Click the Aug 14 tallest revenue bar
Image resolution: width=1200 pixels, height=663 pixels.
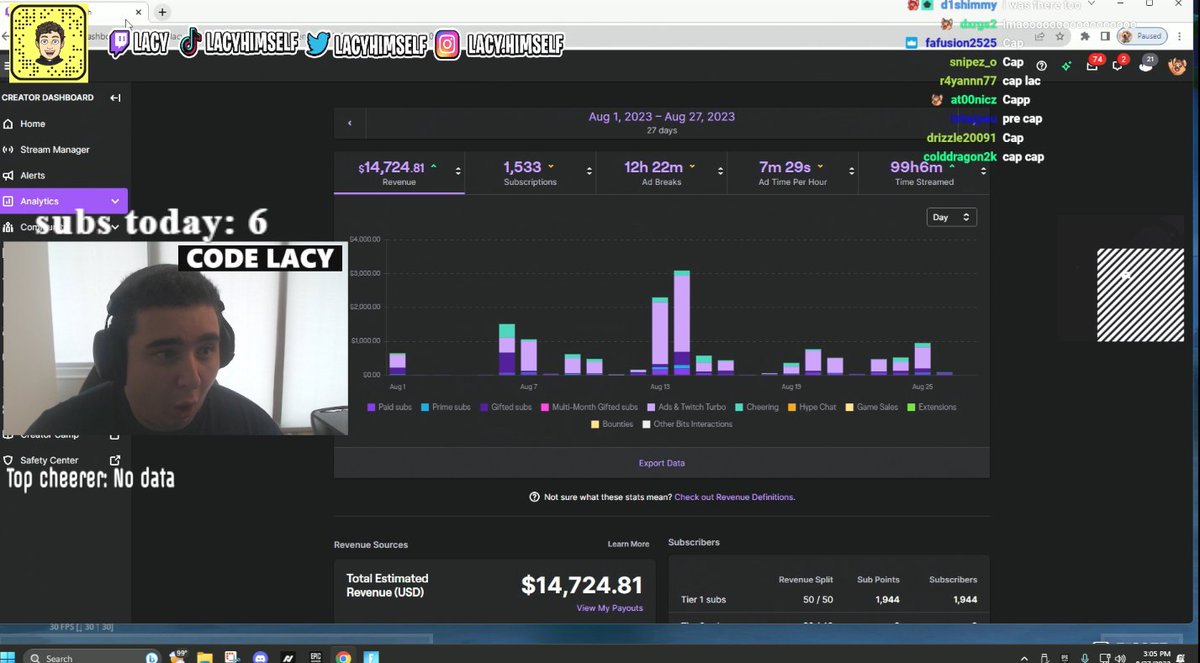point(682,322)
